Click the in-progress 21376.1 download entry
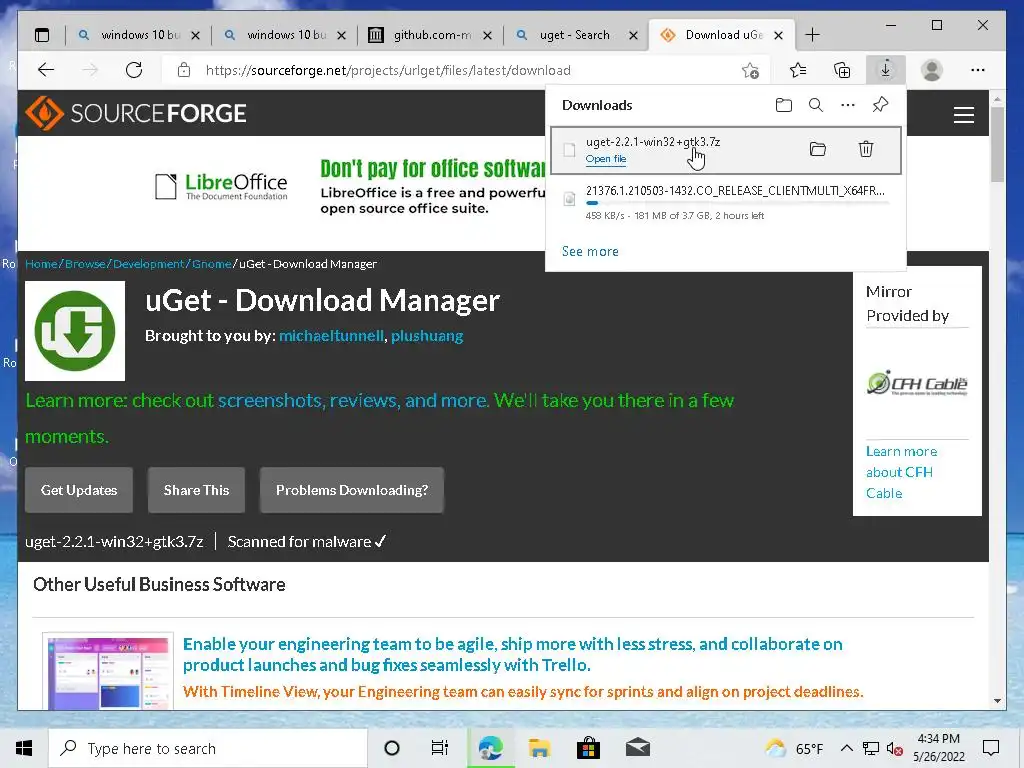This screenshot has width=1024, height=768. 725,203
